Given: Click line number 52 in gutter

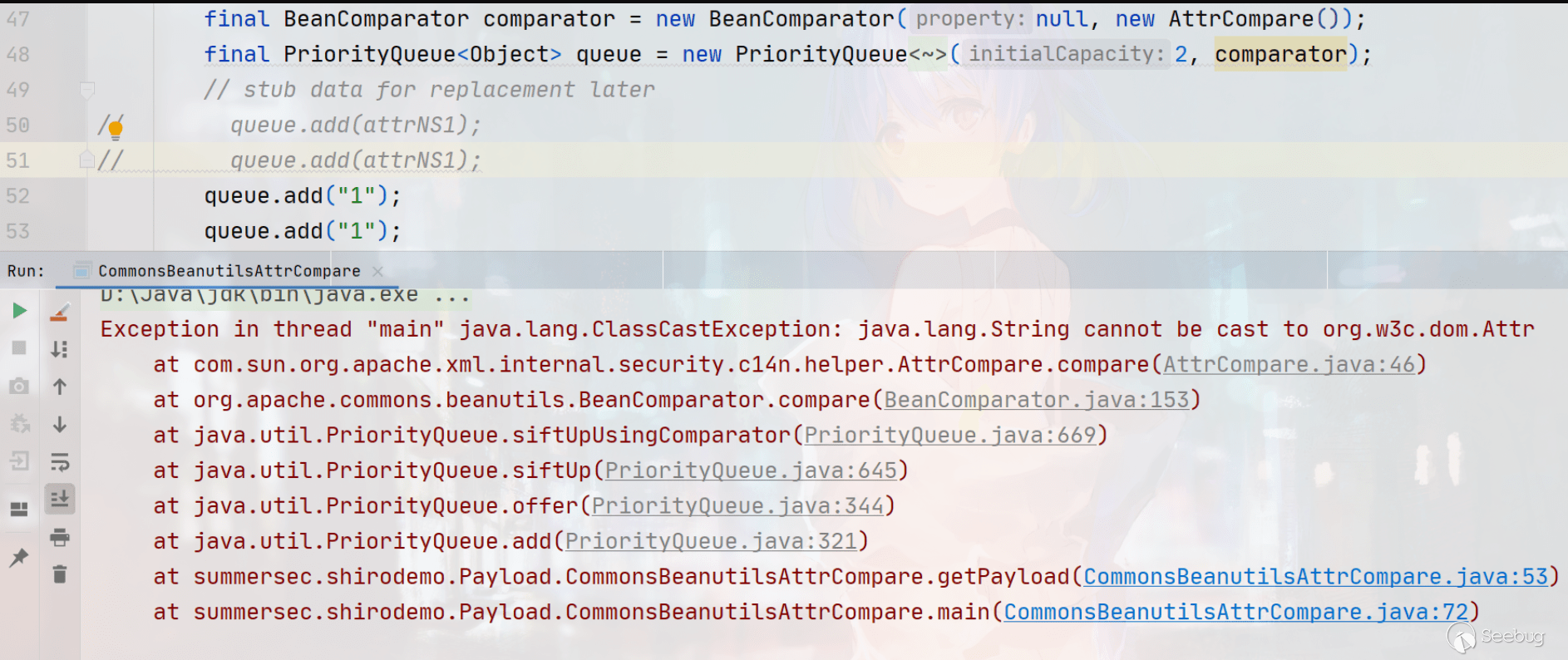Looking at the screenshot, I should pos(18,196).
